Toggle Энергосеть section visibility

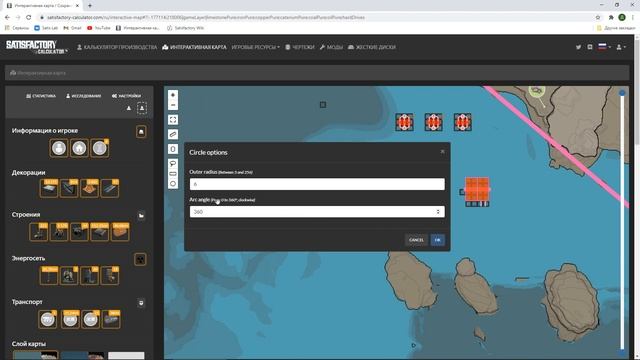pyautogui.click(x=140, y=259)
